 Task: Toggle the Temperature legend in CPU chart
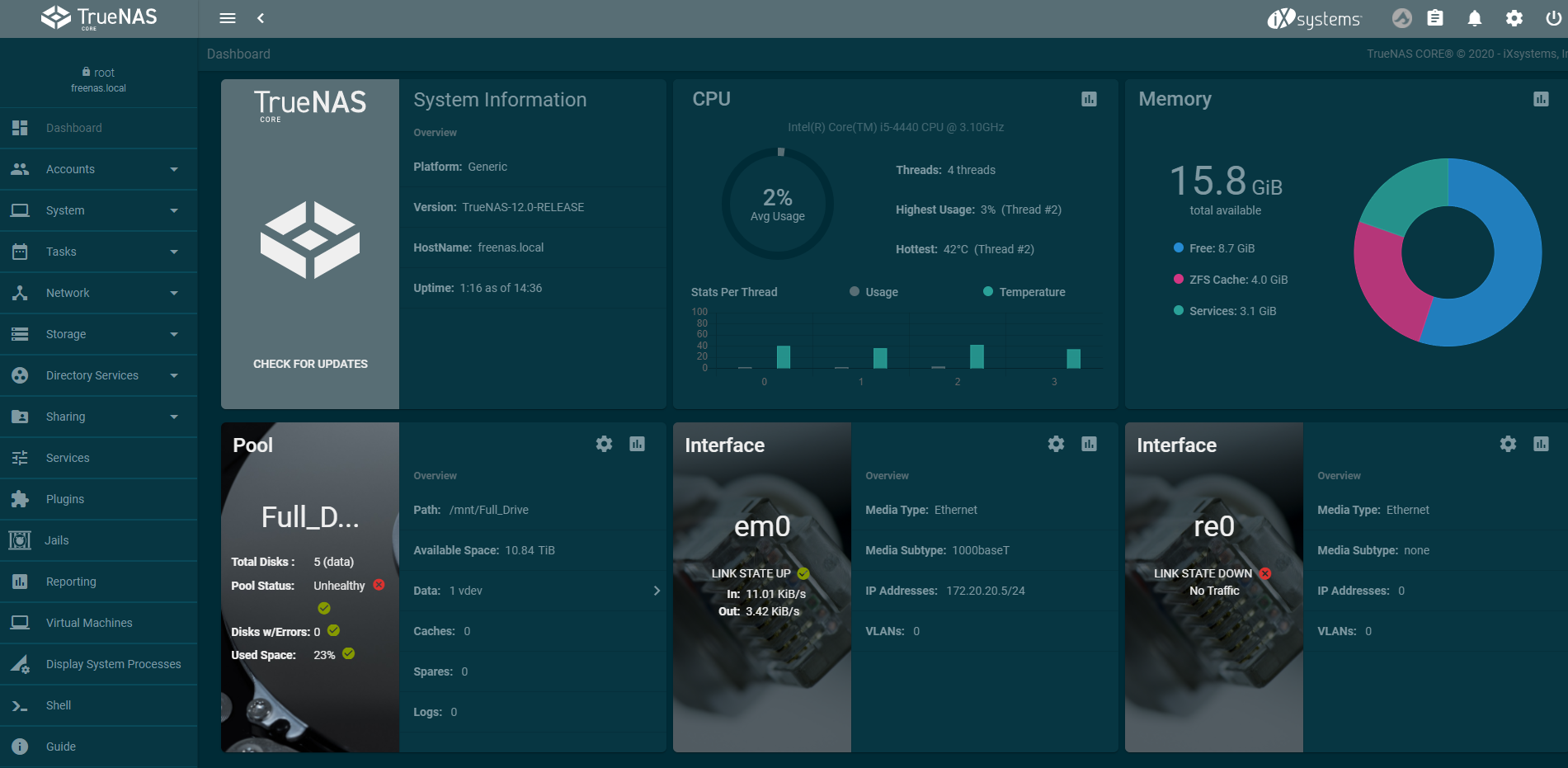click(x=1024, y=292)
